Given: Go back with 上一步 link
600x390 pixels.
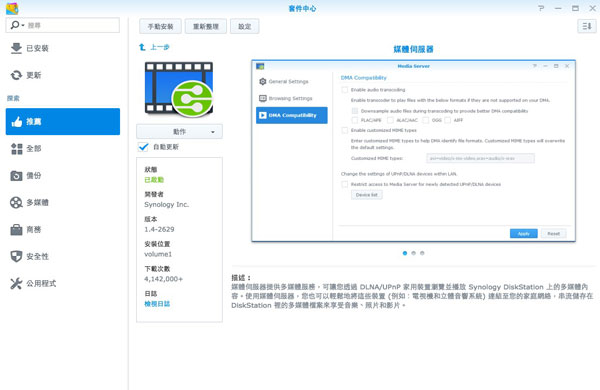Looking at the screenshot, I should (x=160, y=47).
